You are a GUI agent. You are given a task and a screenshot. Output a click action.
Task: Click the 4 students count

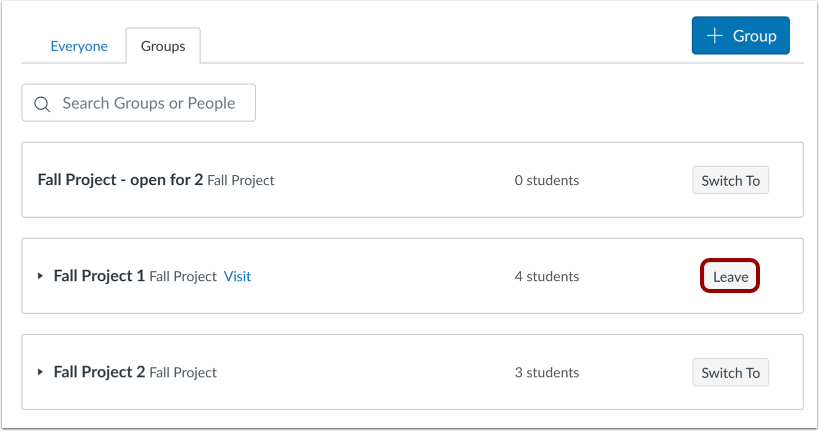pos(546,277)
